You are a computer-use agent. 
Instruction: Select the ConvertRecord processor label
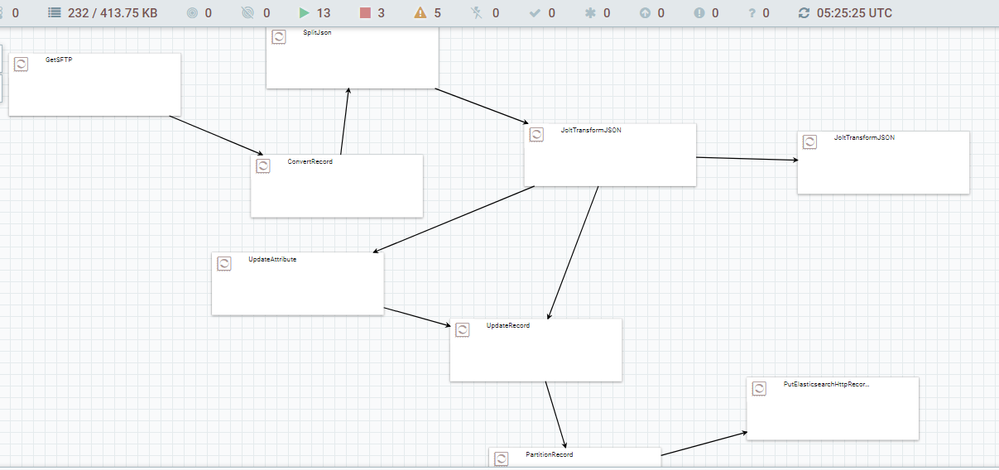310,162
